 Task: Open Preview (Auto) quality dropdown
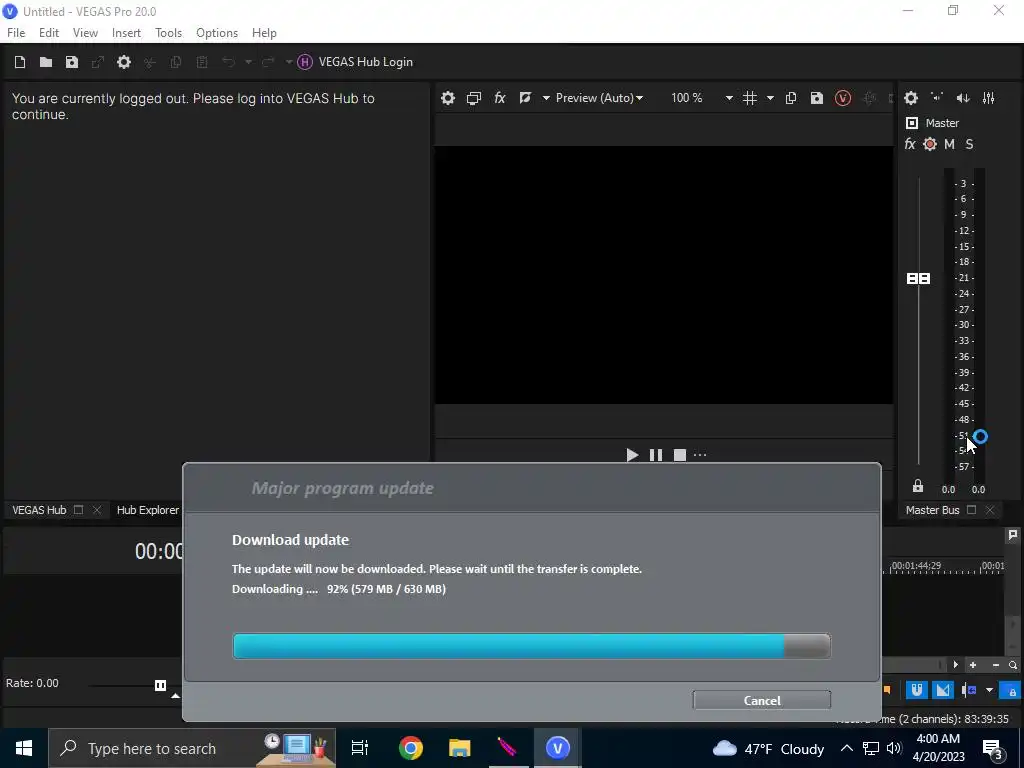coord(600,98)
